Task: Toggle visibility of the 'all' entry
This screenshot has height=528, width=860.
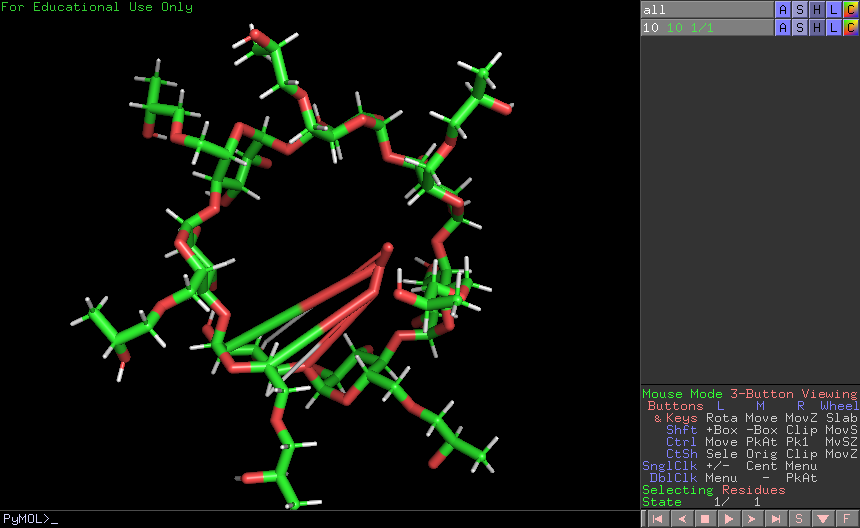Action: click(706, 10)
